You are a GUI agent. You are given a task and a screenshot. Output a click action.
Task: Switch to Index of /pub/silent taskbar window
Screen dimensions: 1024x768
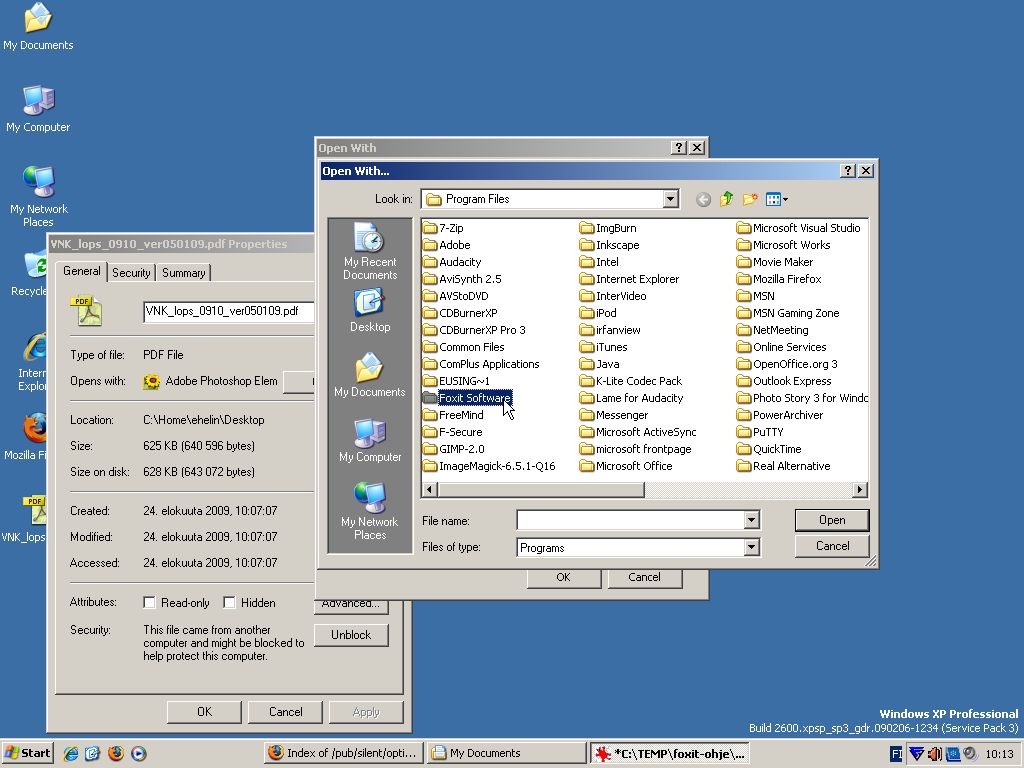[344, 753]
